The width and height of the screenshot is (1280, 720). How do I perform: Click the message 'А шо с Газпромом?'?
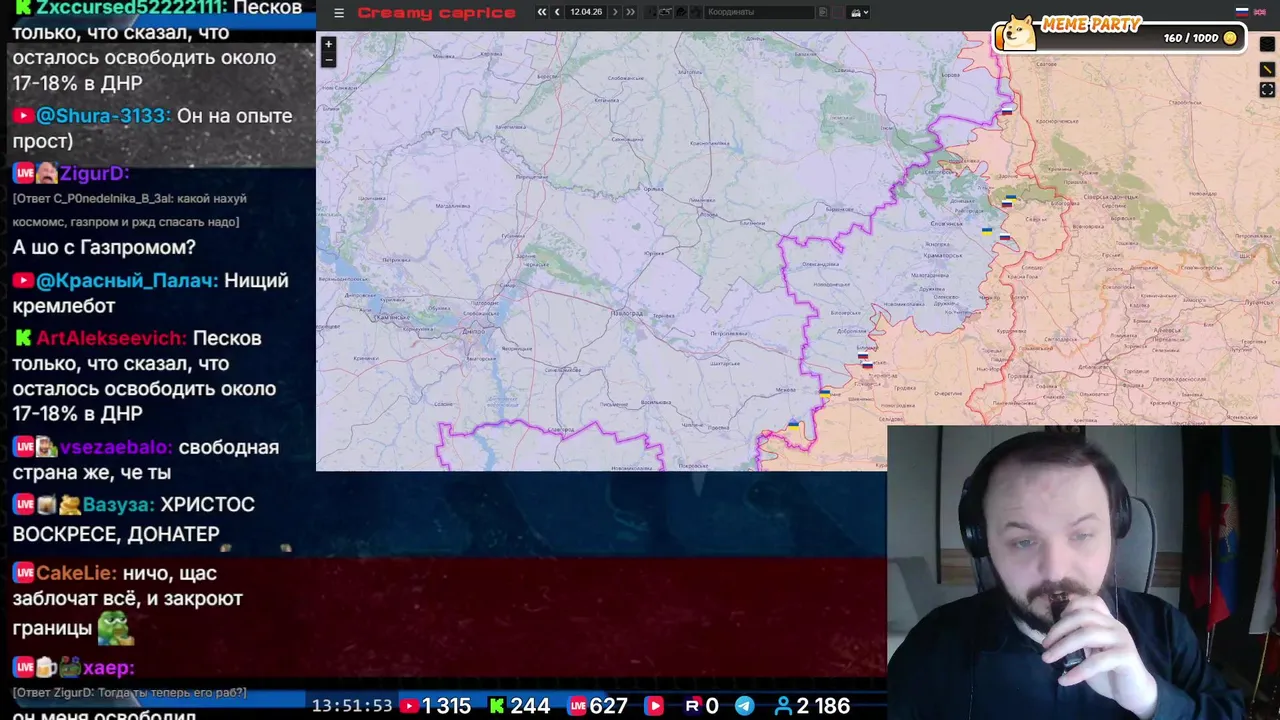click(x=104, y=247)
